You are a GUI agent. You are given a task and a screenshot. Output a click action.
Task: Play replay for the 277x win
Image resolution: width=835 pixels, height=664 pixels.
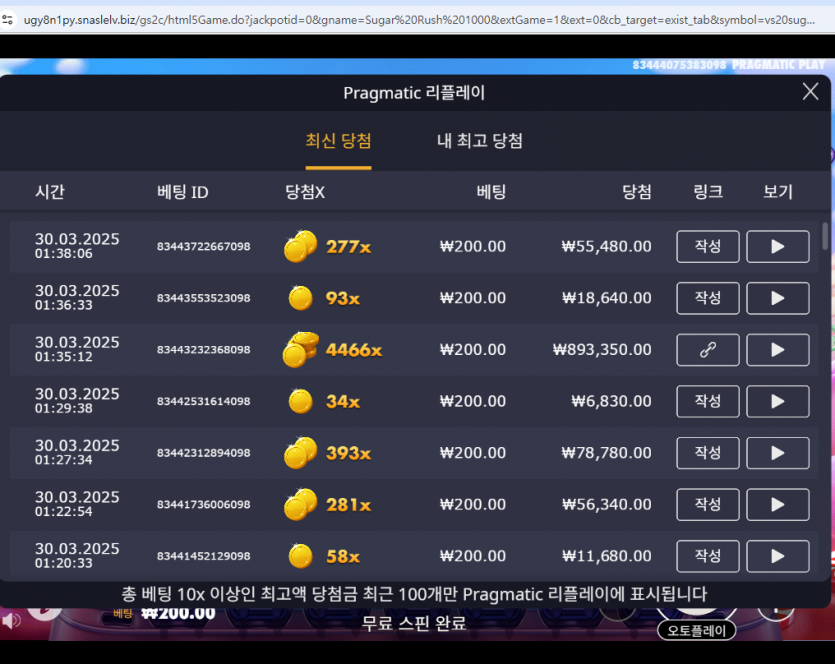[777, 247]
